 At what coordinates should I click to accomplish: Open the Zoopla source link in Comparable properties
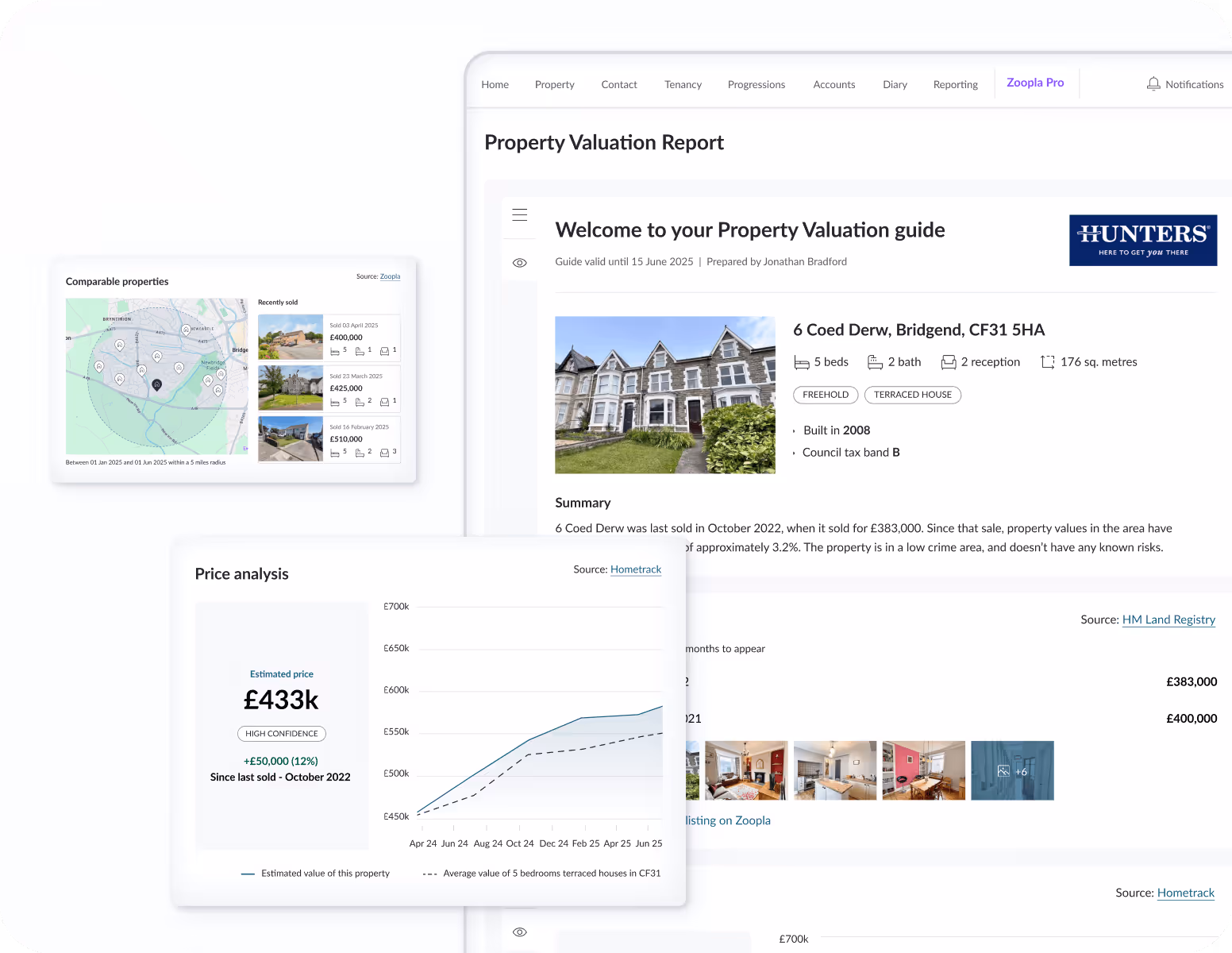tap(390, 276)
